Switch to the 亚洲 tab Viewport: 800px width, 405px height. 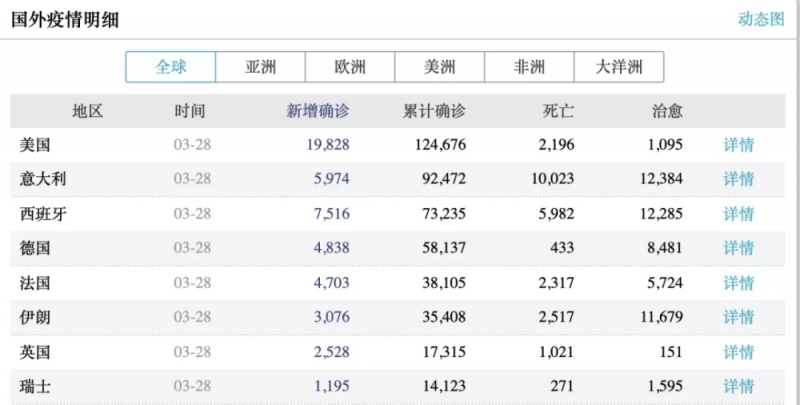click(x=260, y=68)
